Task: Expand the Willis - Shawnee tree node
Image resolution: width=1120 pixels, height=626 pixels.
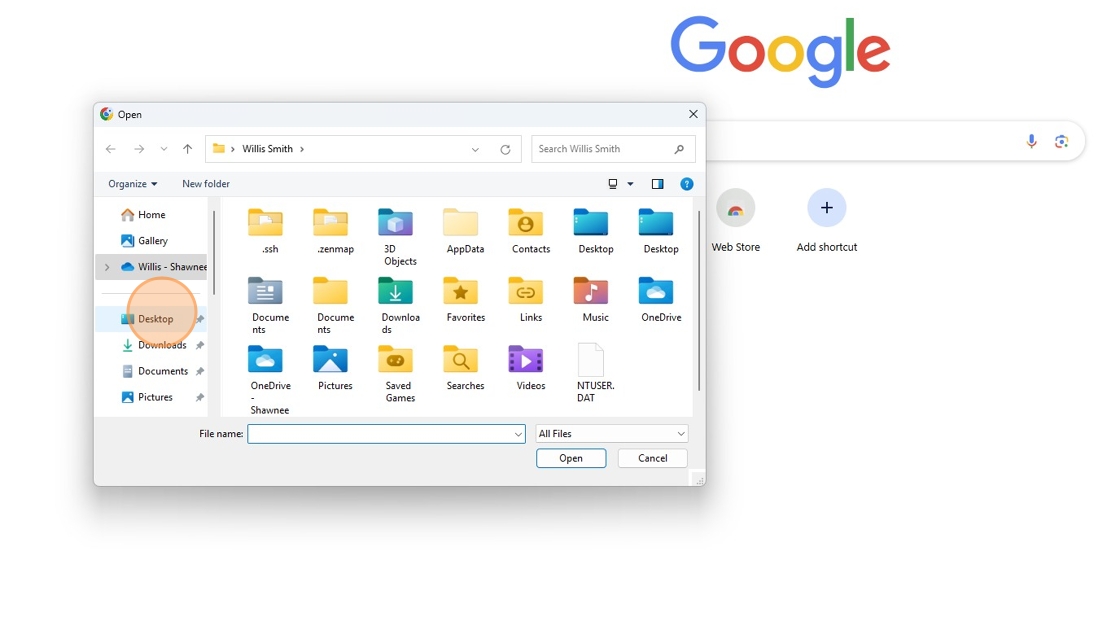Action: tap(107, 267)
